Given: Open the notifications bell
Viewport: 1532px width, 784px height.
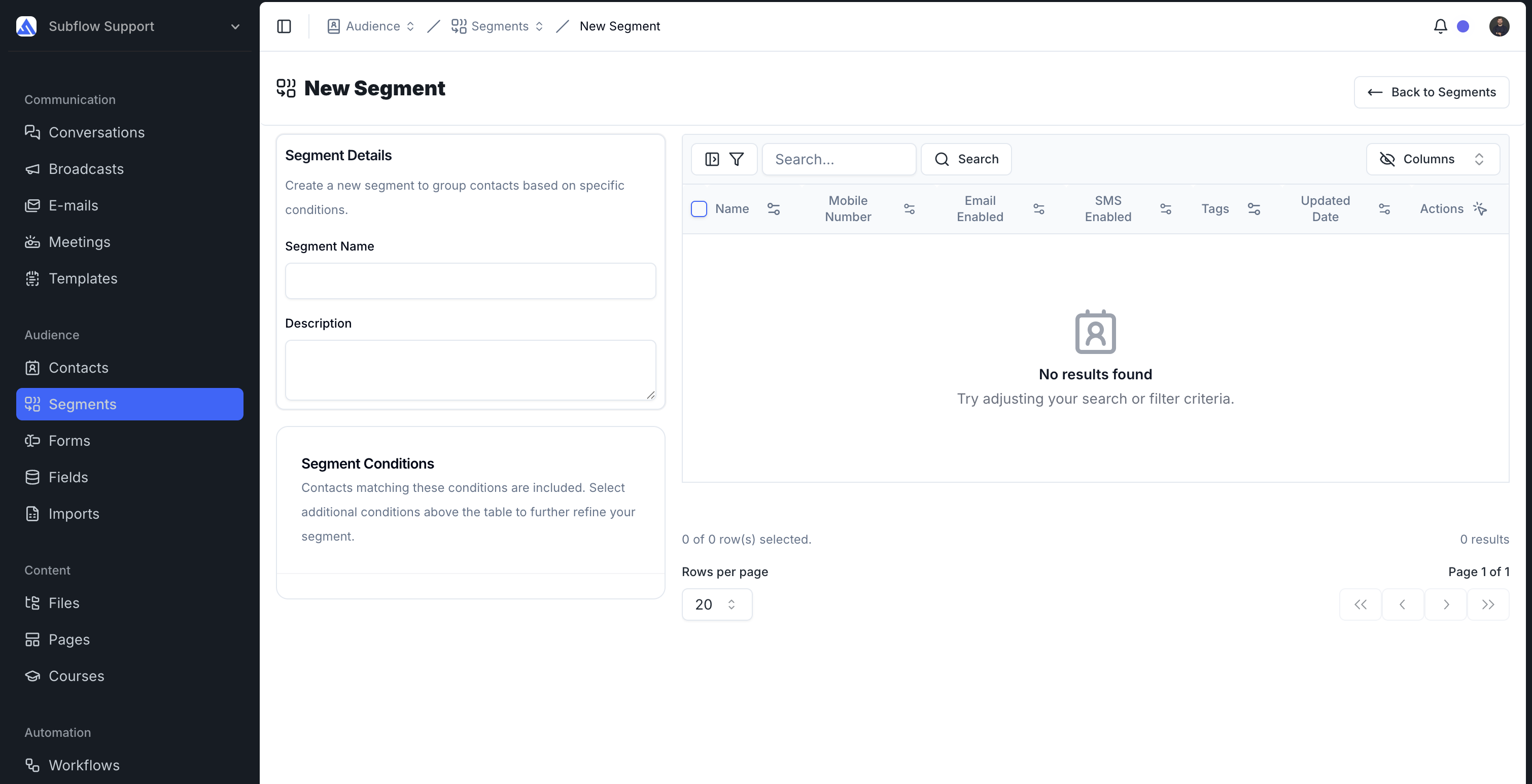Looking at the screenshot, I should (1440, 26).
